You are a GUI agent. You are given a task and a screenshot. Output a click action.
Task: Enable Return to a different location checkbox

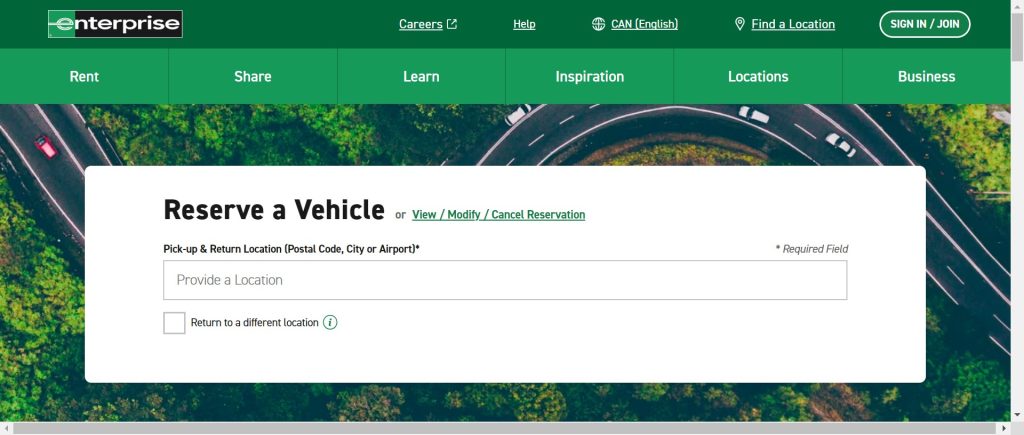click(174, 323)
